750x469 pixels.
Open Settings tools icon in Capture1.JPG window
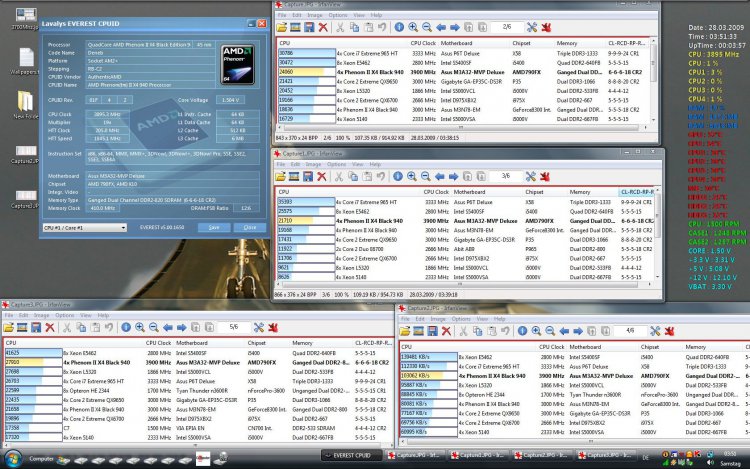(530, 176)
